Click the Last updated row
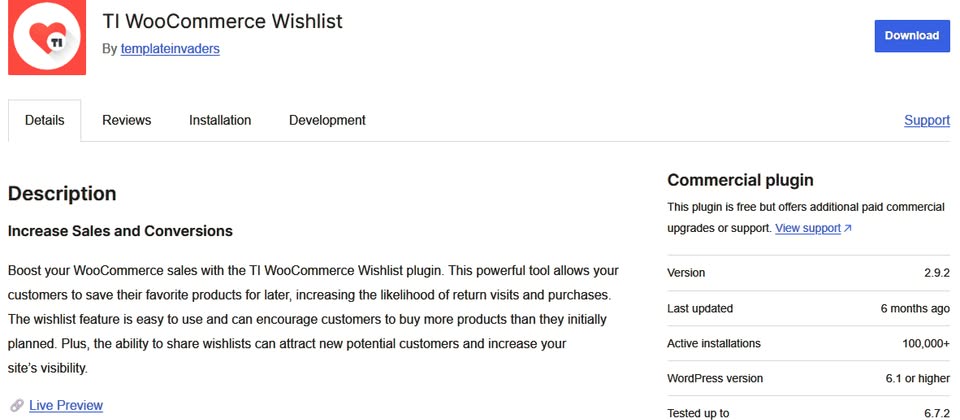Viewport: 960px width, 420px height. click(809, 309)
